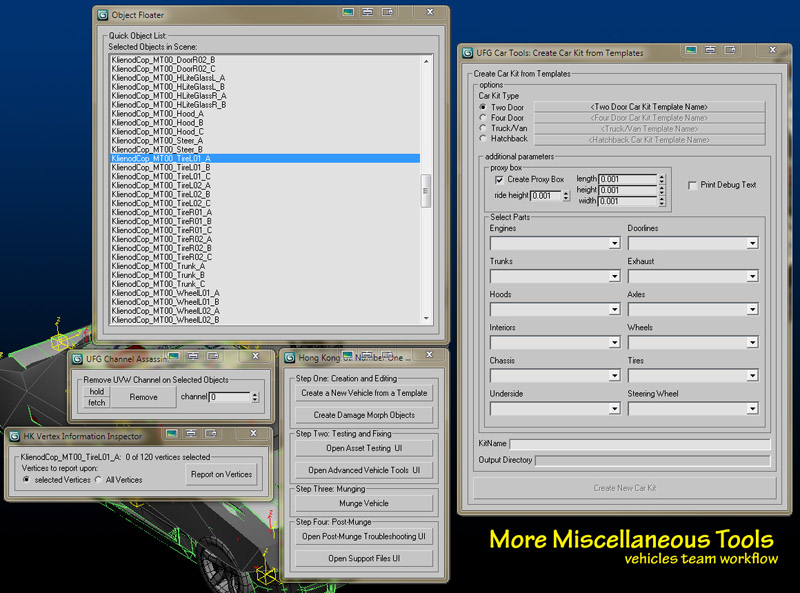Screen dimensions: 800x593
Task: Choose the Hatchback car kit type
Action: point(483,138)
